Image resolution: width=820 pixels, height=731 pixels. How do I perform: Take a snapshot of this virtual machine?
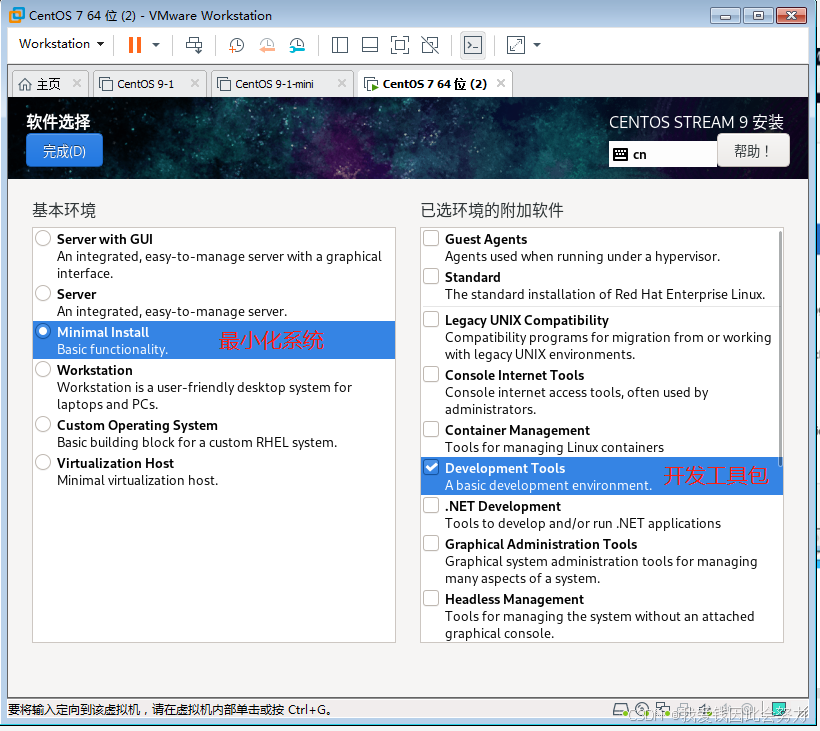pos(236,45)
